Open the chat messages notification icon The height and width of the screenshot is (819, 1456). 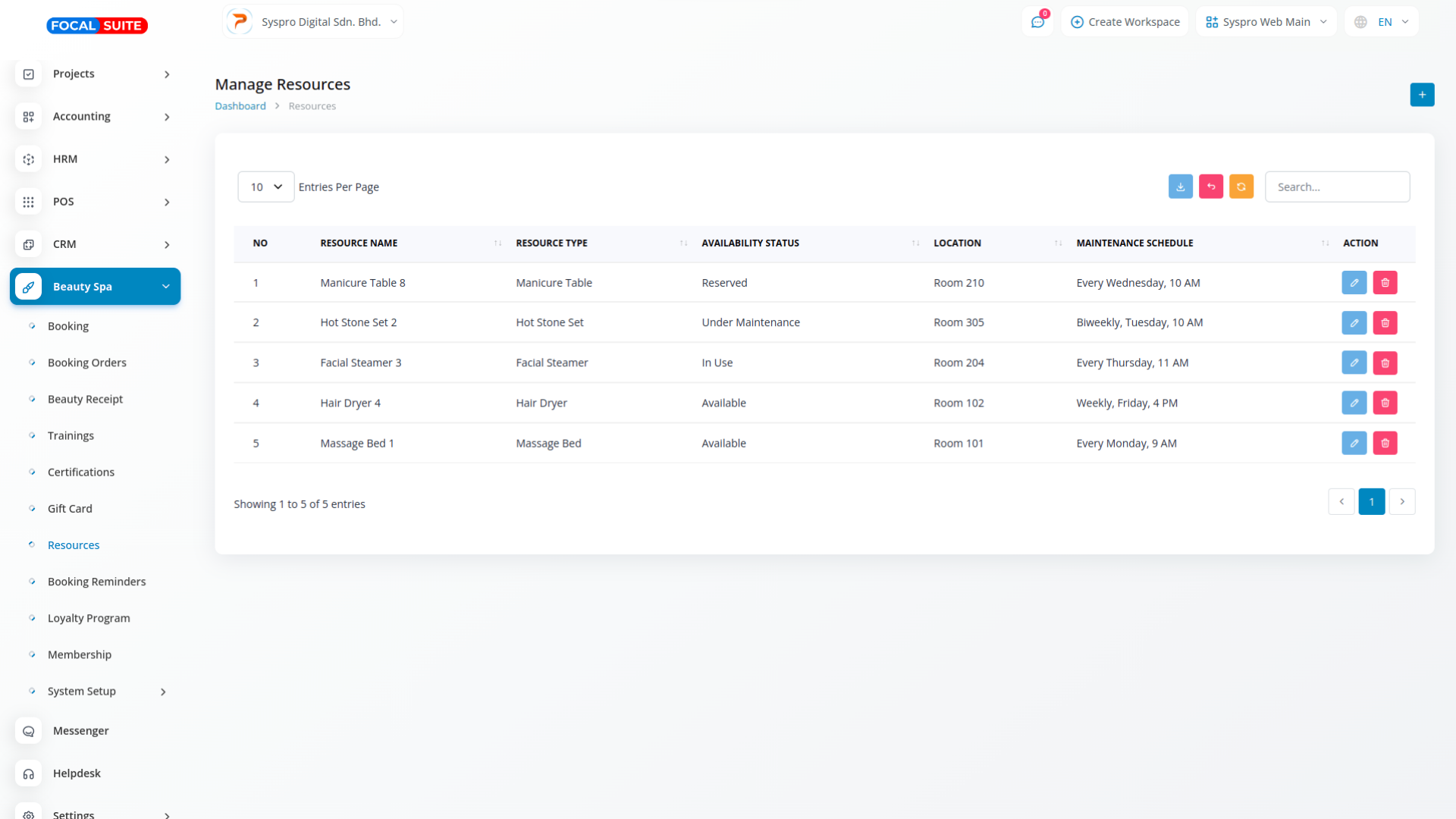(x=1037, y=22)
